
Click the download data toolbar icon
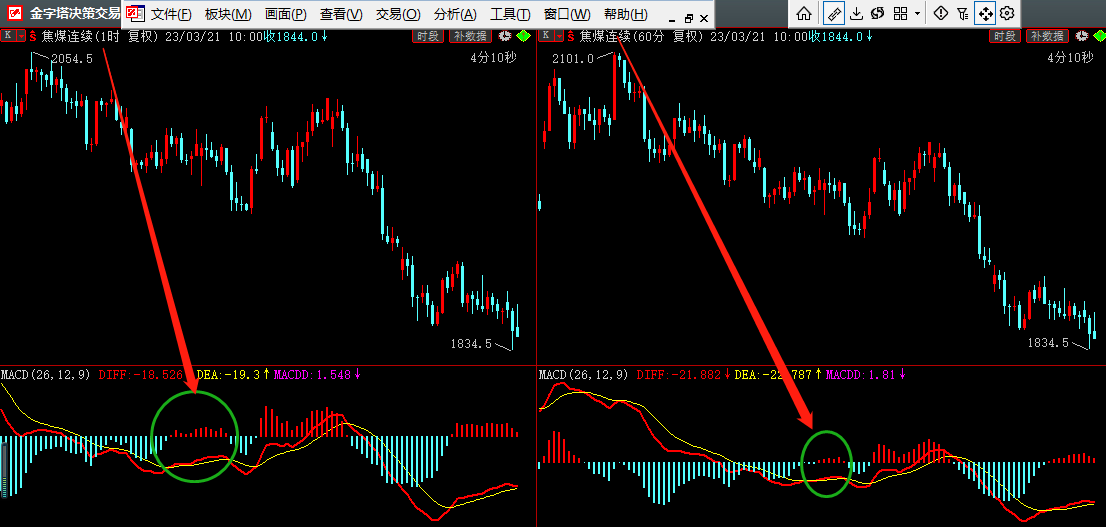click(x=856, y=13)
